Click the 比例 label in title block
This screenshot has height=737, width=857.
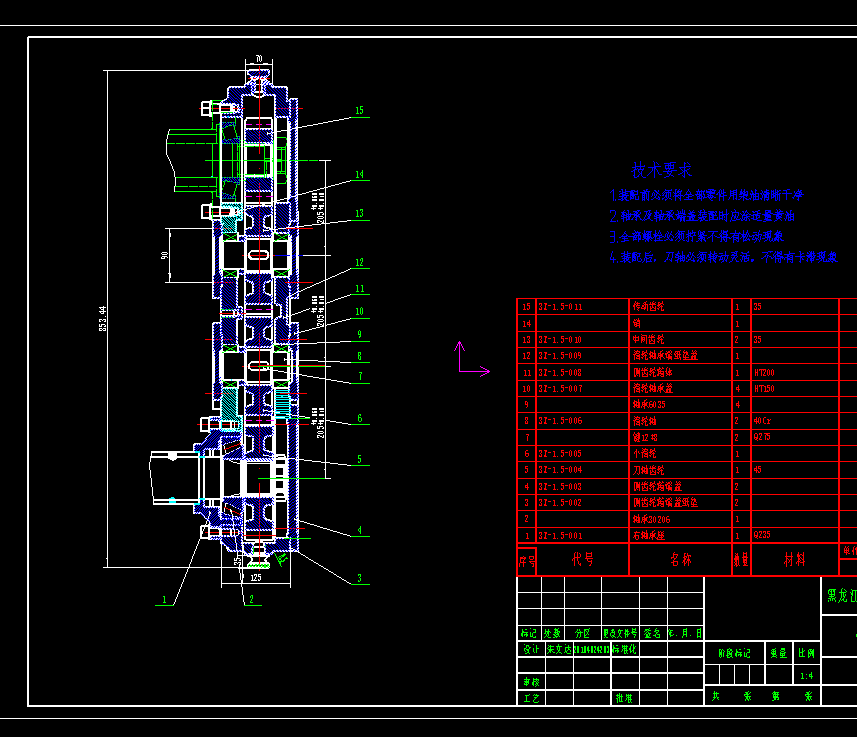point(806,653)
